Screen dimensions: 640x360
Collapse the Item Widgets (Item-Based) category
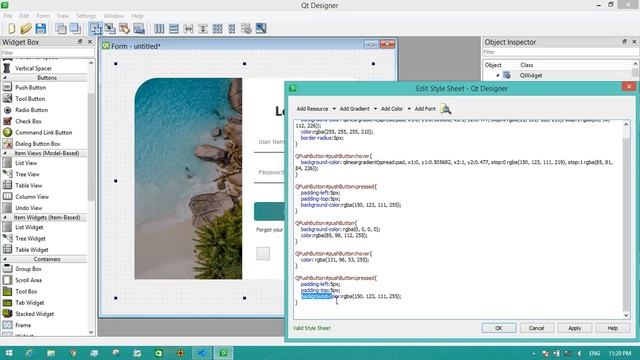pyautogui.click(x=5, y=218)
